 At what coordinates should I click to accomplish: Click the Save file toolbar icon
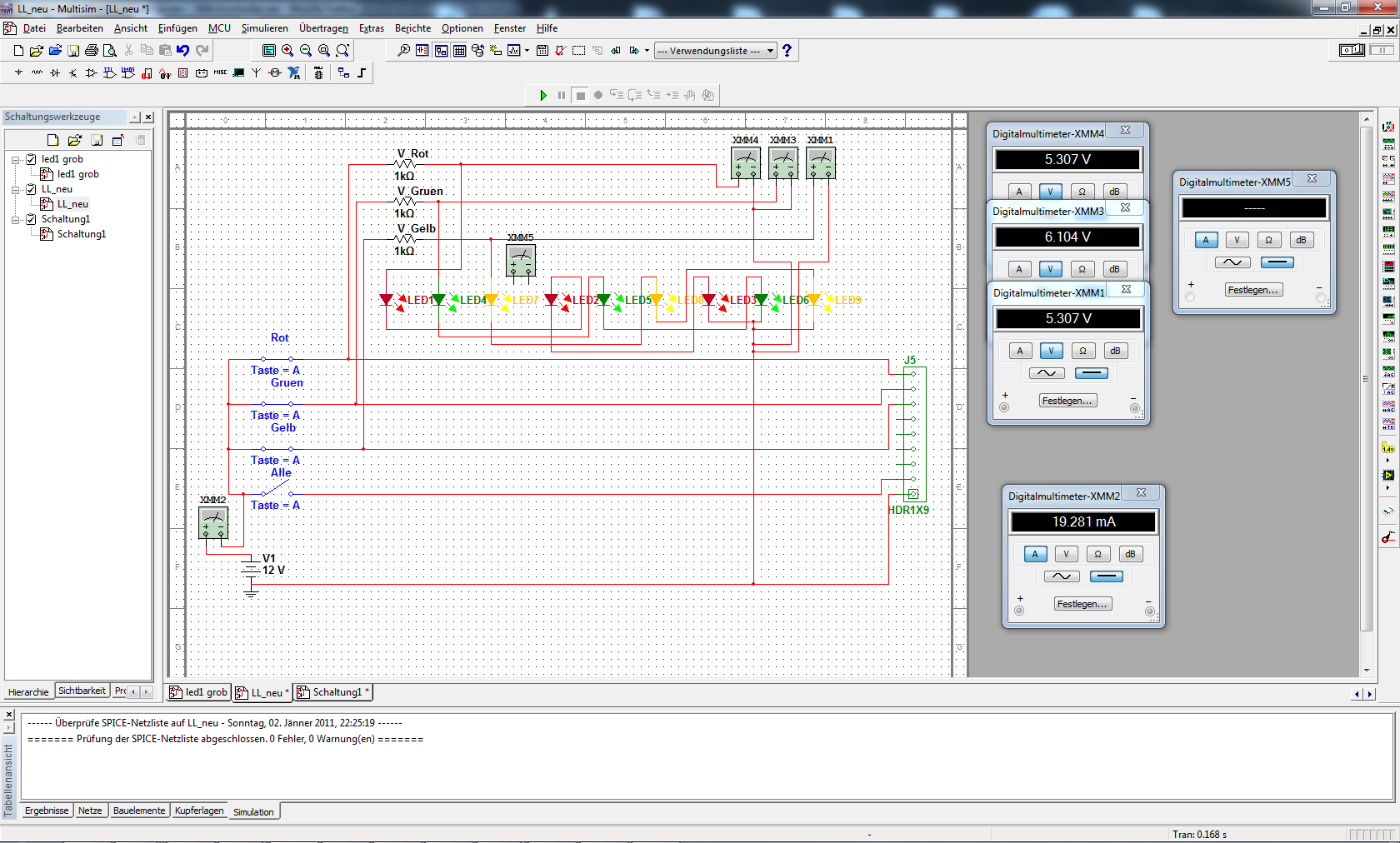[73, 51]
